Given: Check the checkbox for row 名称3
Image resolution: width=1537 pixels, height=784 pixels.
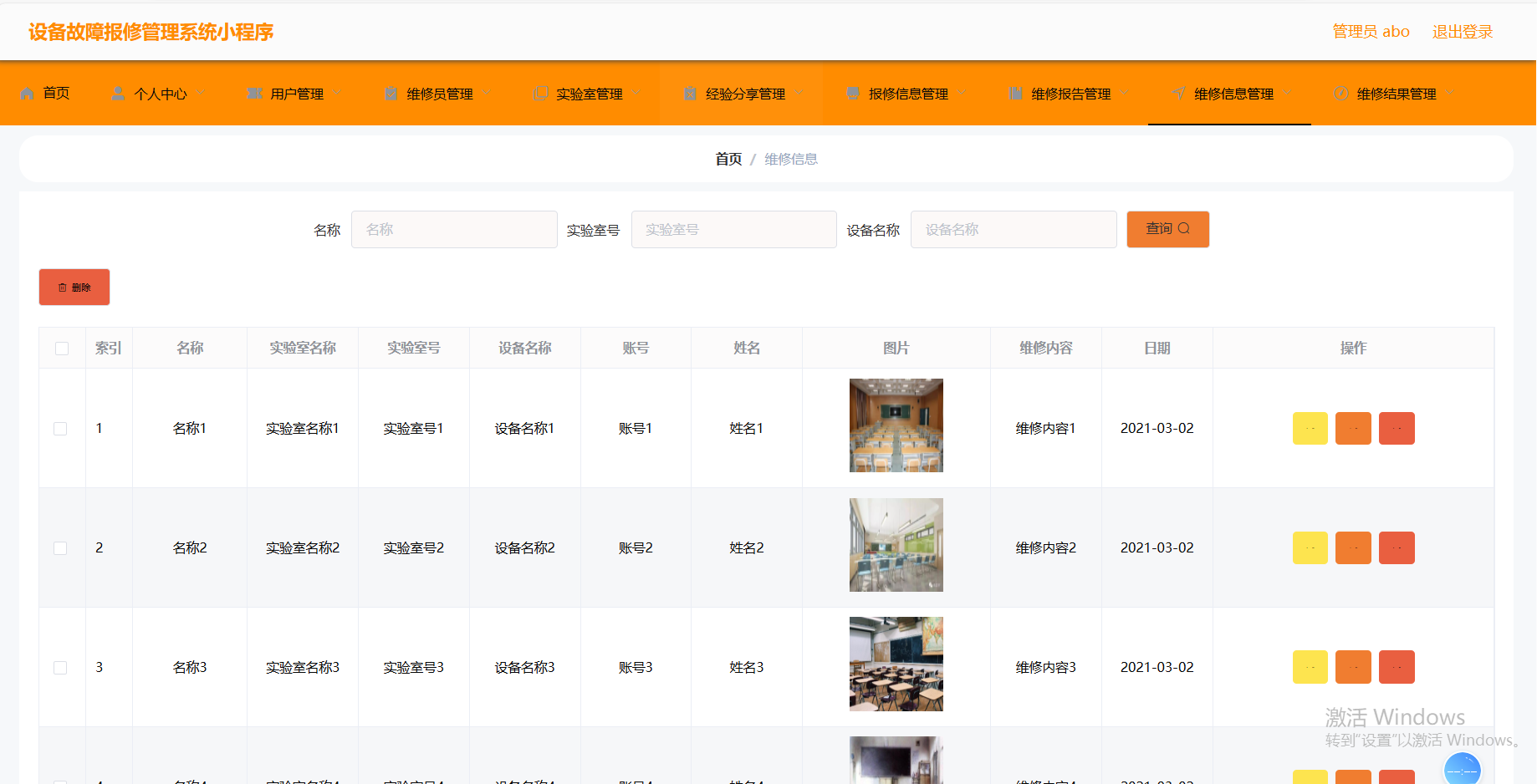Looking at the screenshot, I should (x=60, y=668).
